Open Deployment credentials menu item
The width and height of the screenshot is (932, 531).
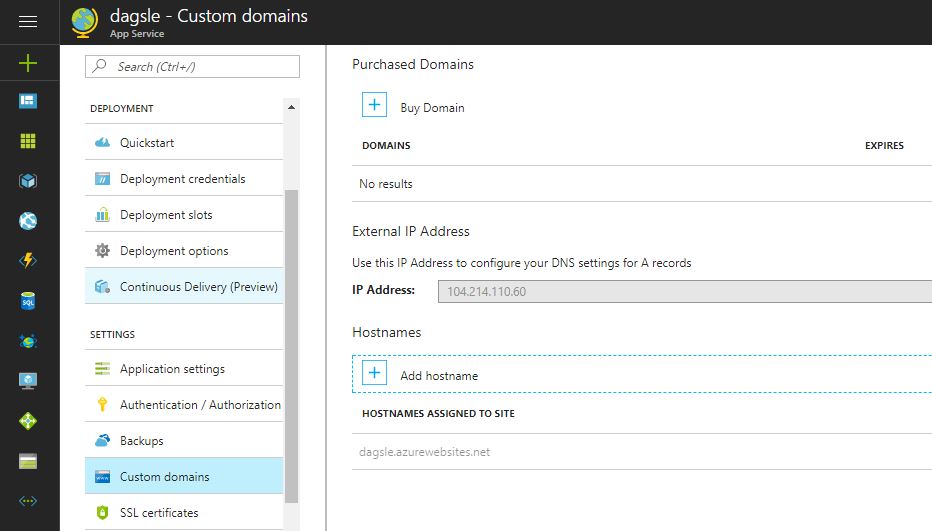(182, 179)
